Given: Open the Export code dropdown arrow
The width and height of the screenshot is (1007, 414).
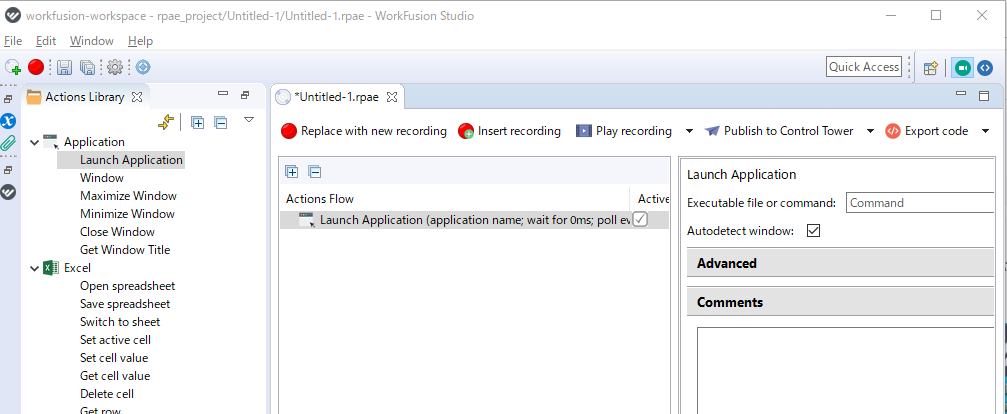Looking at the screenshot, I should (x=986, y=131).
